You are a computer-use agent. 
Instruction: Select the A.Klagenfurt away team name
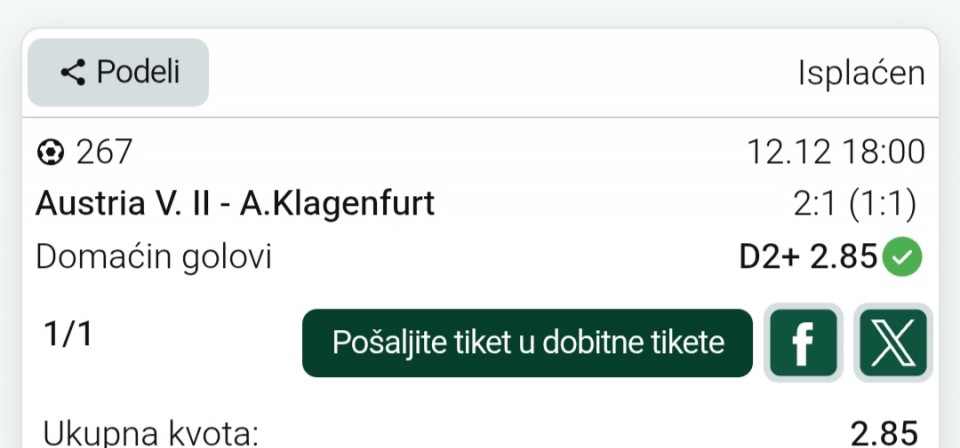pyautogui.click(x=337, y=204)
